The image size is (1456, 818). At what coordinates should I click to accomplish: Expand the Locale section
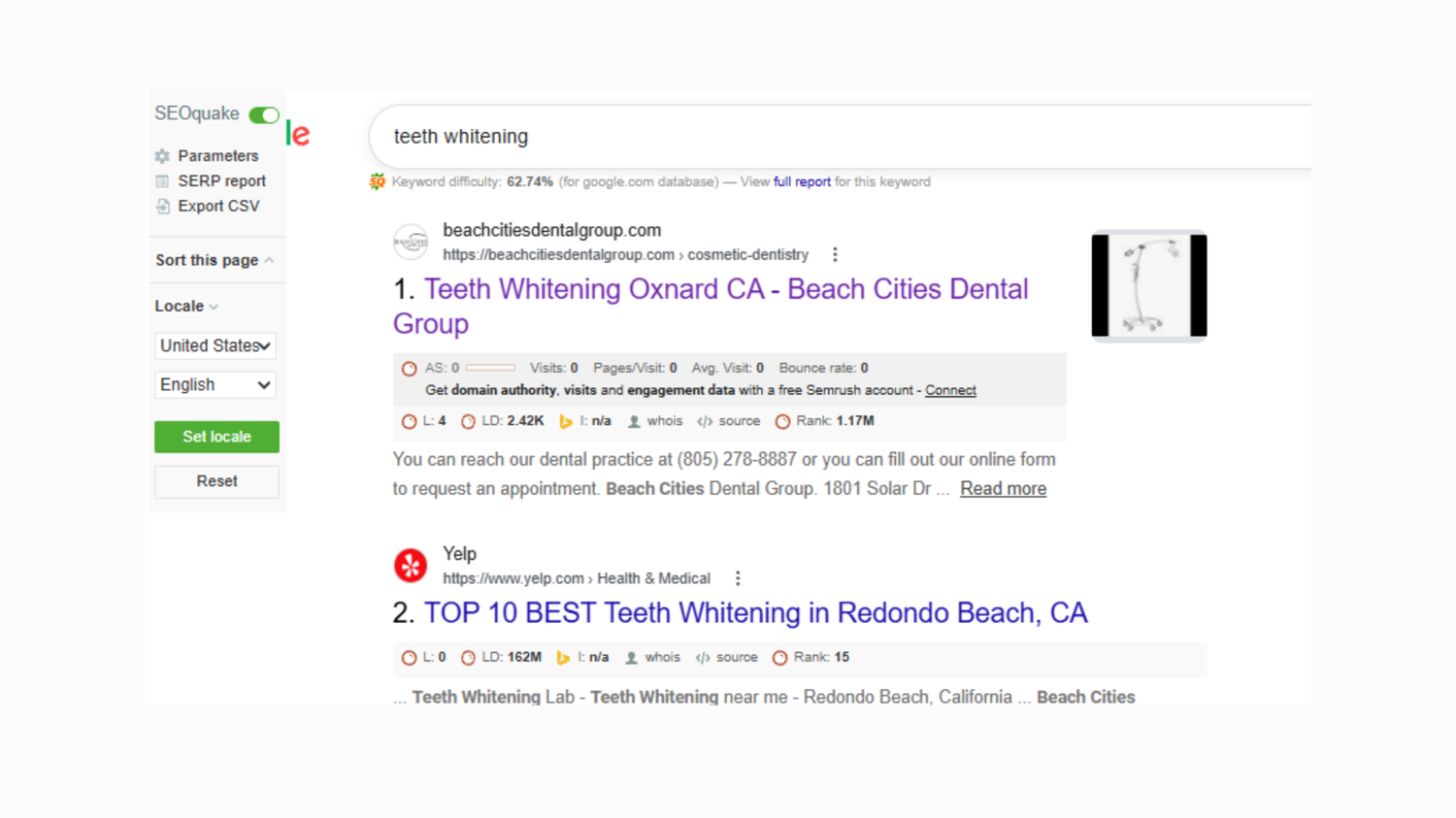(186, 306)
